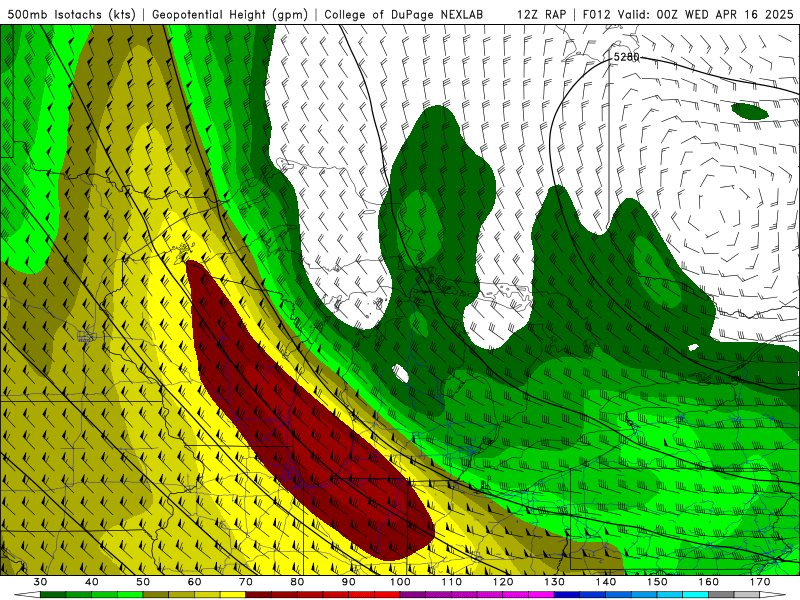Click the '170' tick on the color scale
800x600 pixels.
[x=760, y=582]
